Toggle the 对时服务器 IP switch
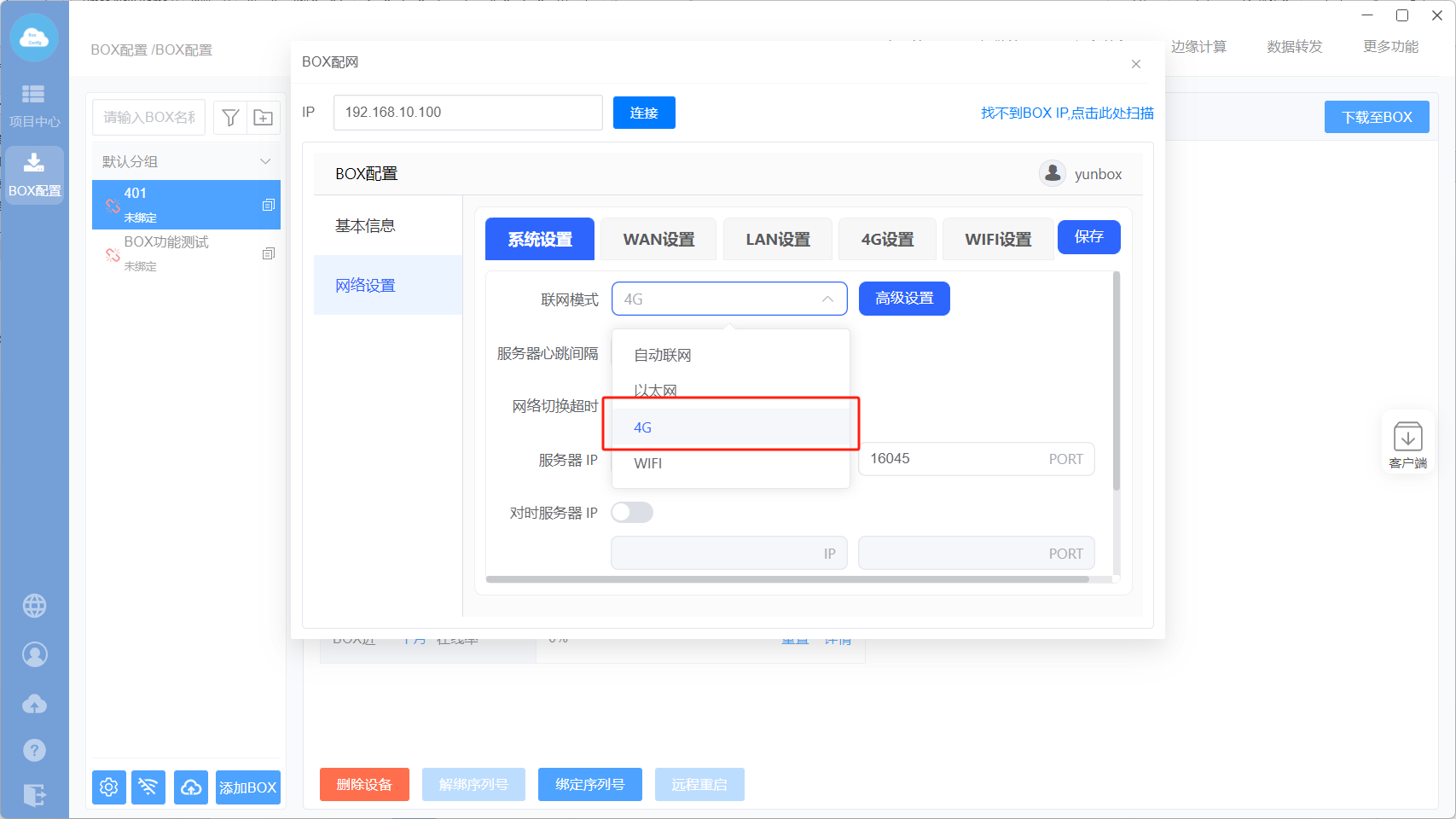Viewport: 1456px width, 819px height. [632, 512]
